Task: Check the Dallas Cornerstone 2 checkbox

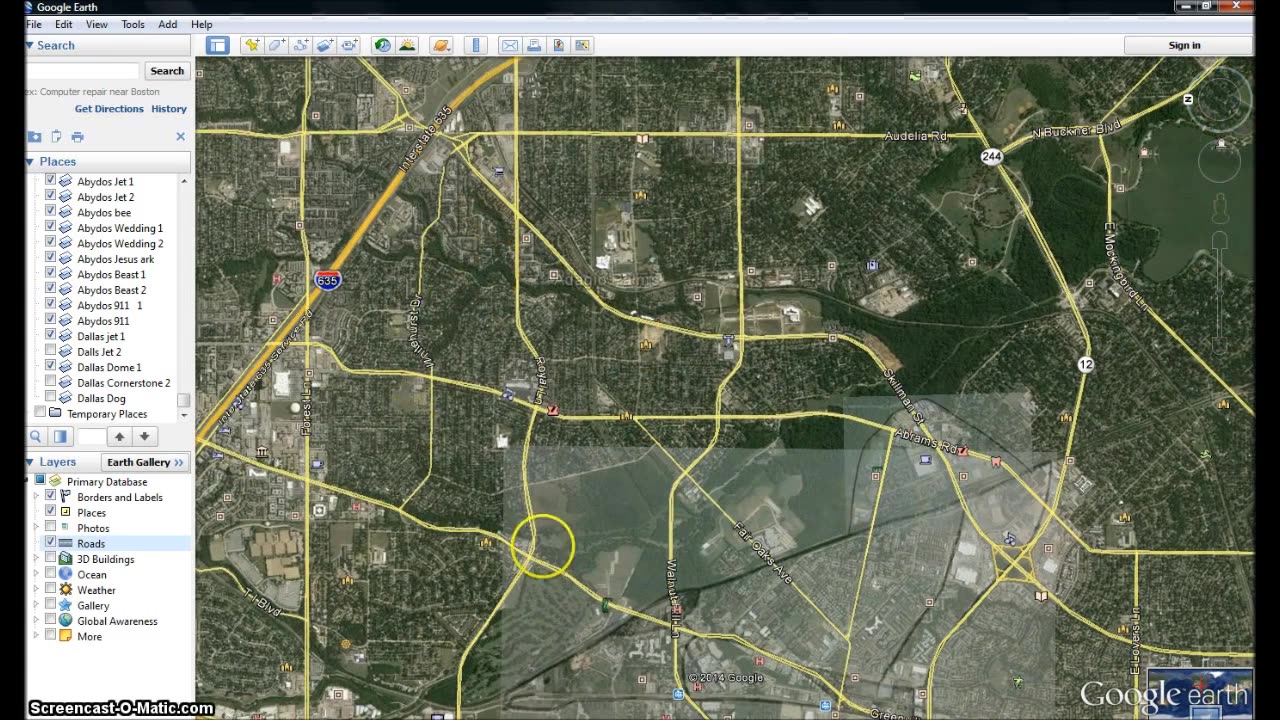Action: point(50,382)
